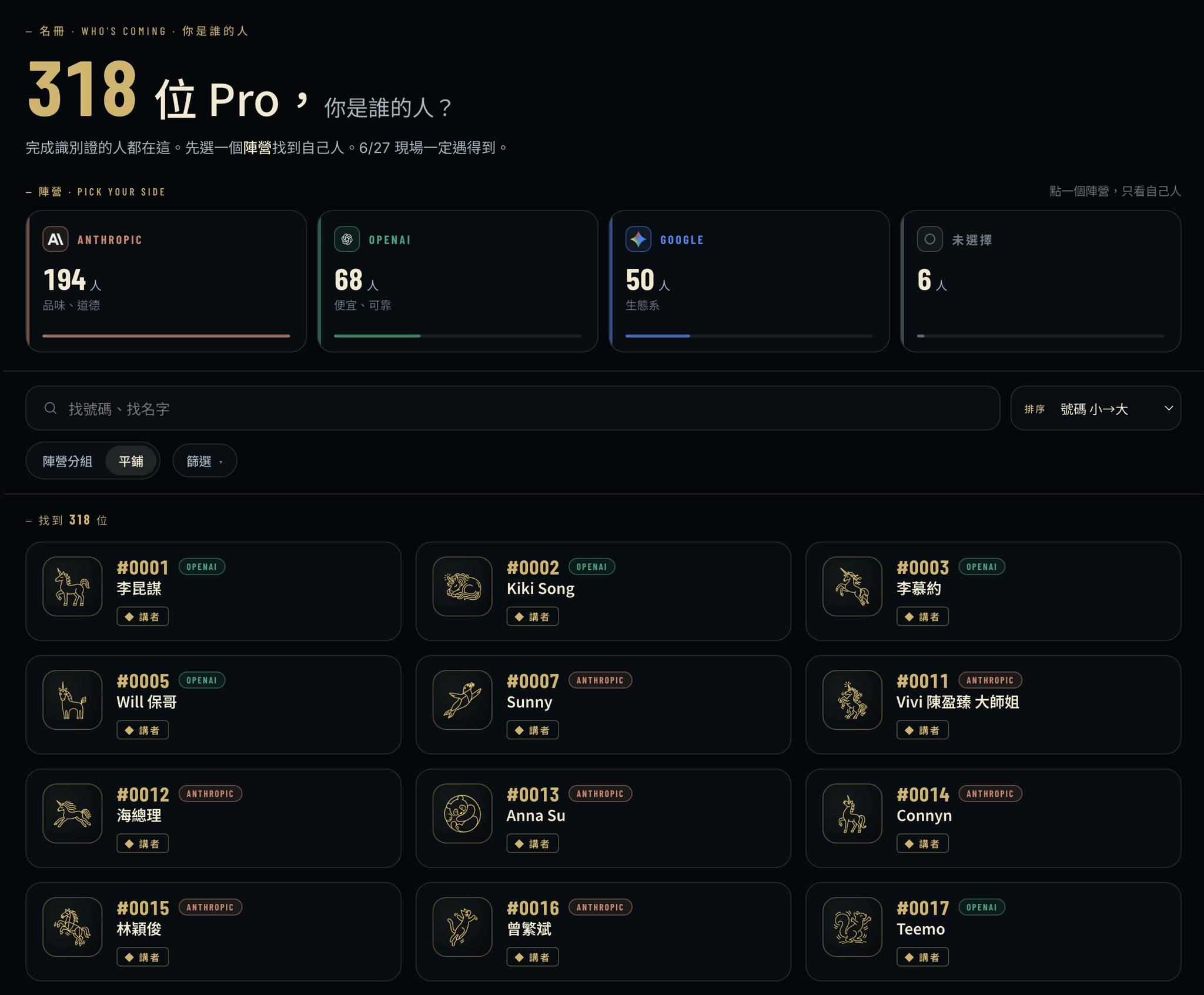Toggle the 講者 tag on Kiki Song

pos(533,616)
